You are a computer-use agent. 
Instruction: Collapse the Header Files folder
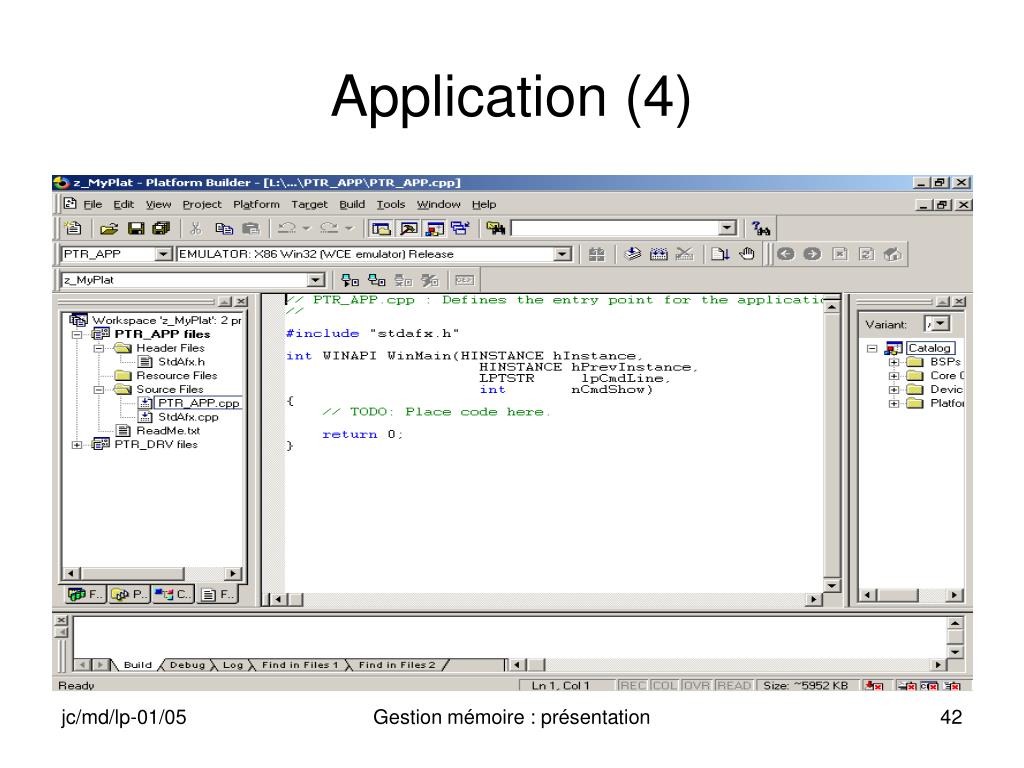[x=99, y=348]
